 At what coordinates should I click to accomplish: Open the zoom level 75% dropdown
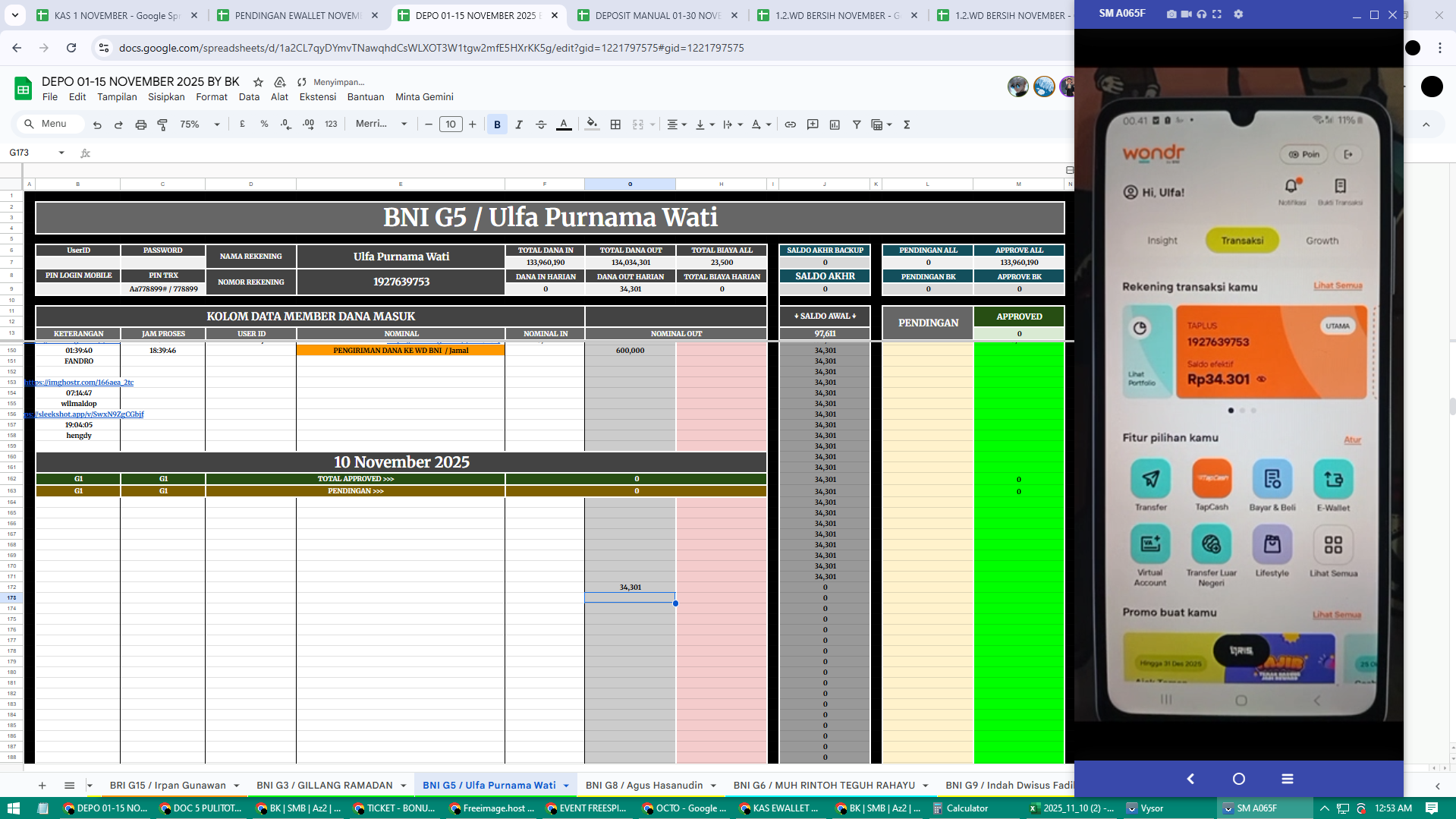pyautogui.click(x=200, y=124)
